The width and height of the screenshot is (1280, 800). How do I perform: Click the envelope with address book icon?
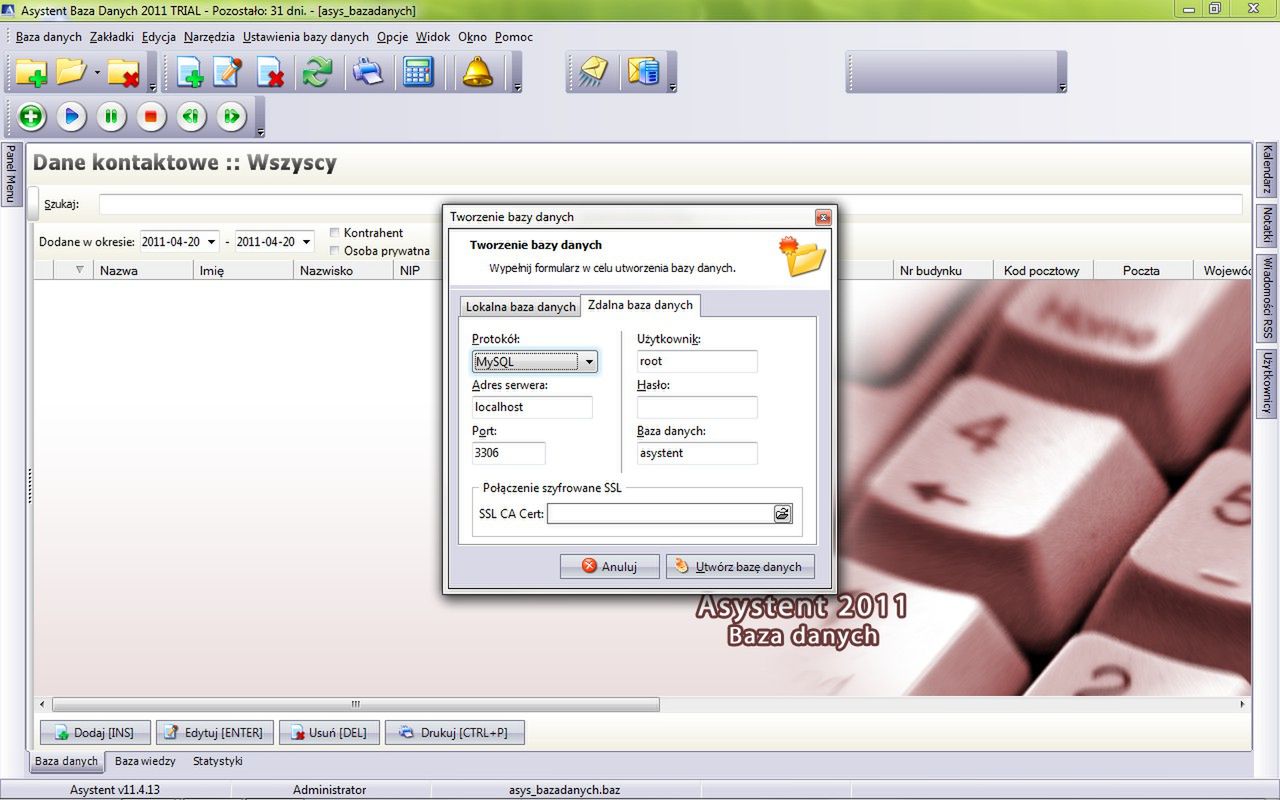643,72
